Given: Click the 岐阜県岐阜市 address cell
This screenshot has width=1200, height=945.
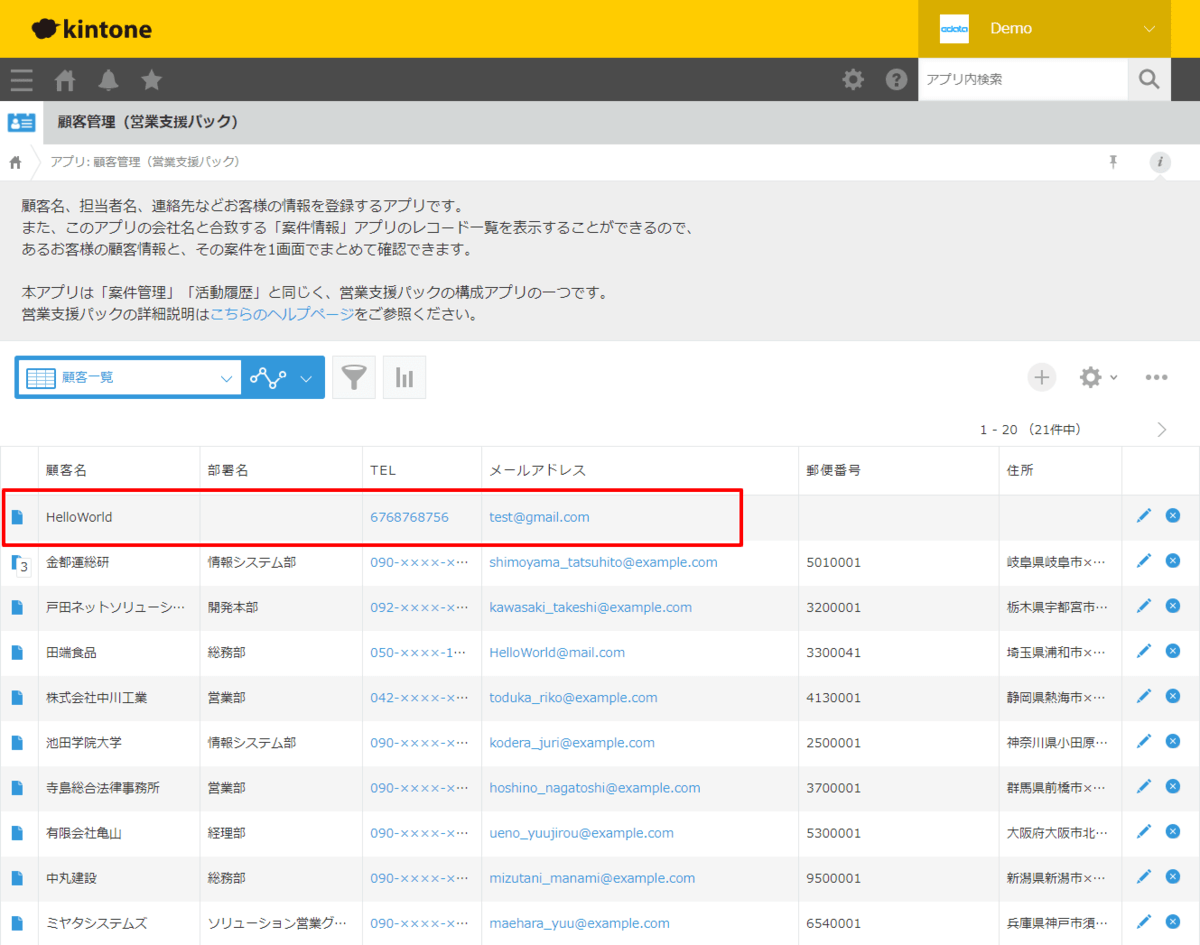Looking at the screenshot, I should (x=1060, y=562).
